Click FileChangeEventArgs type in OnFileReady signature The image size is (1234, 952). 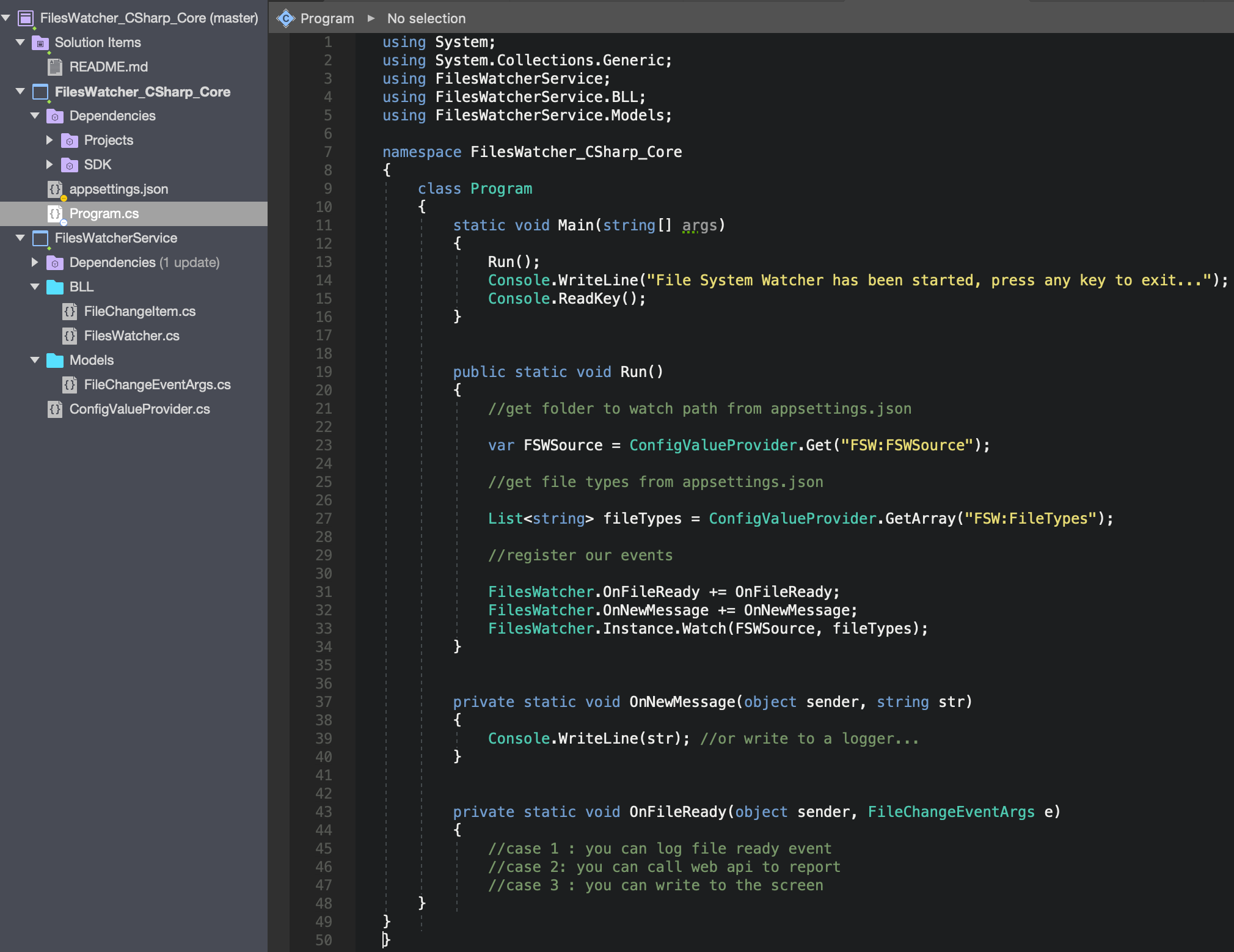click(951, 812)
